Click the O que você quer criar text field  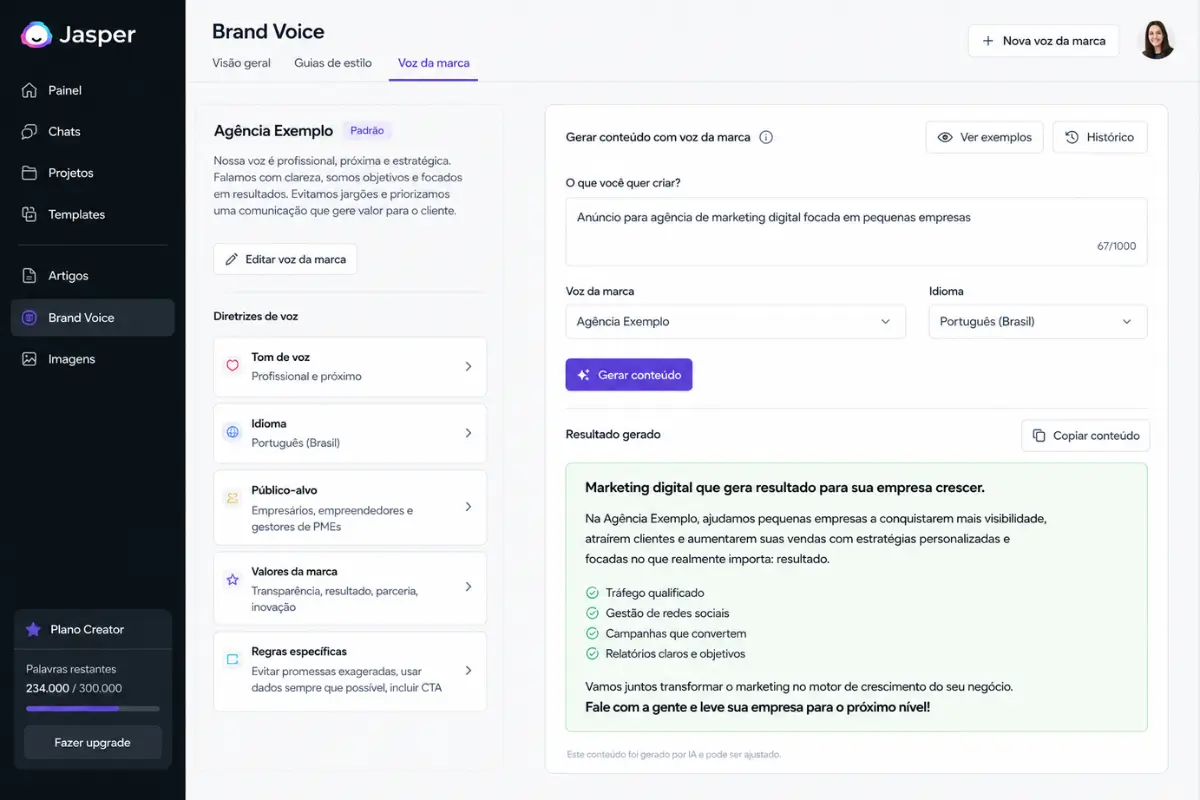pos(857,231)
